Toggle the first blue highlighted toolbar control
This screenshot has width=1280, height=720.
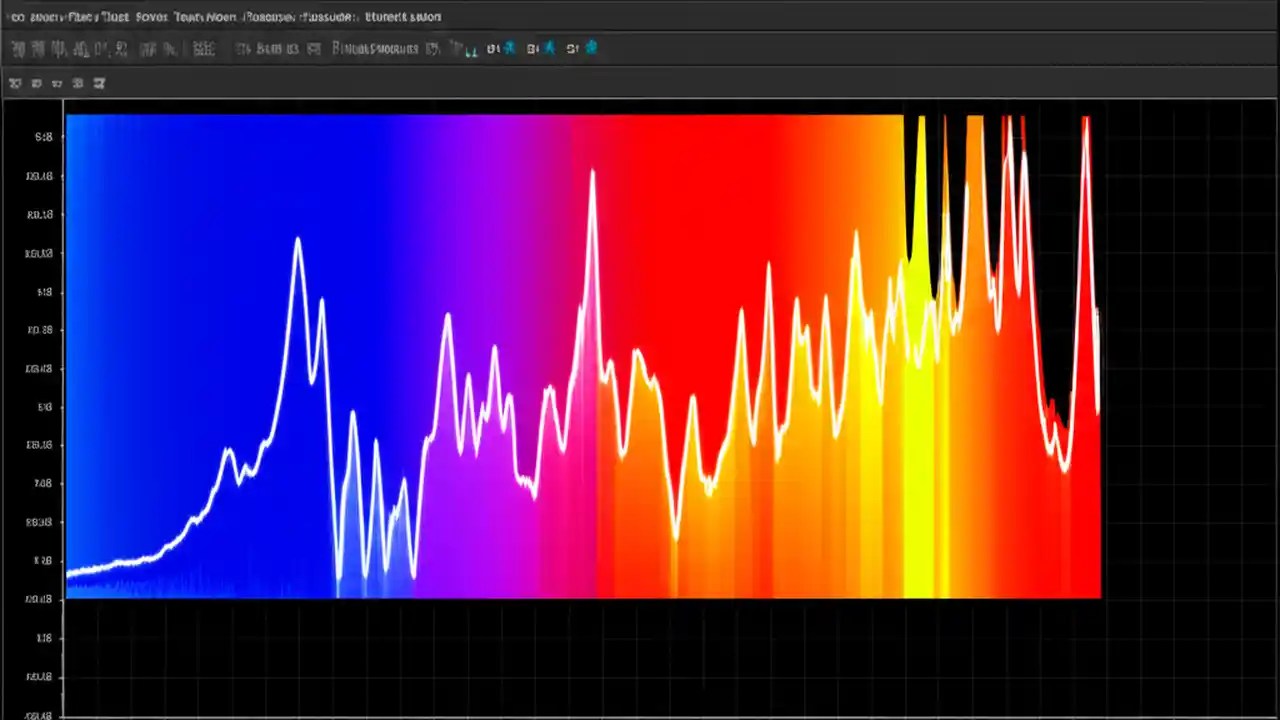510,48
